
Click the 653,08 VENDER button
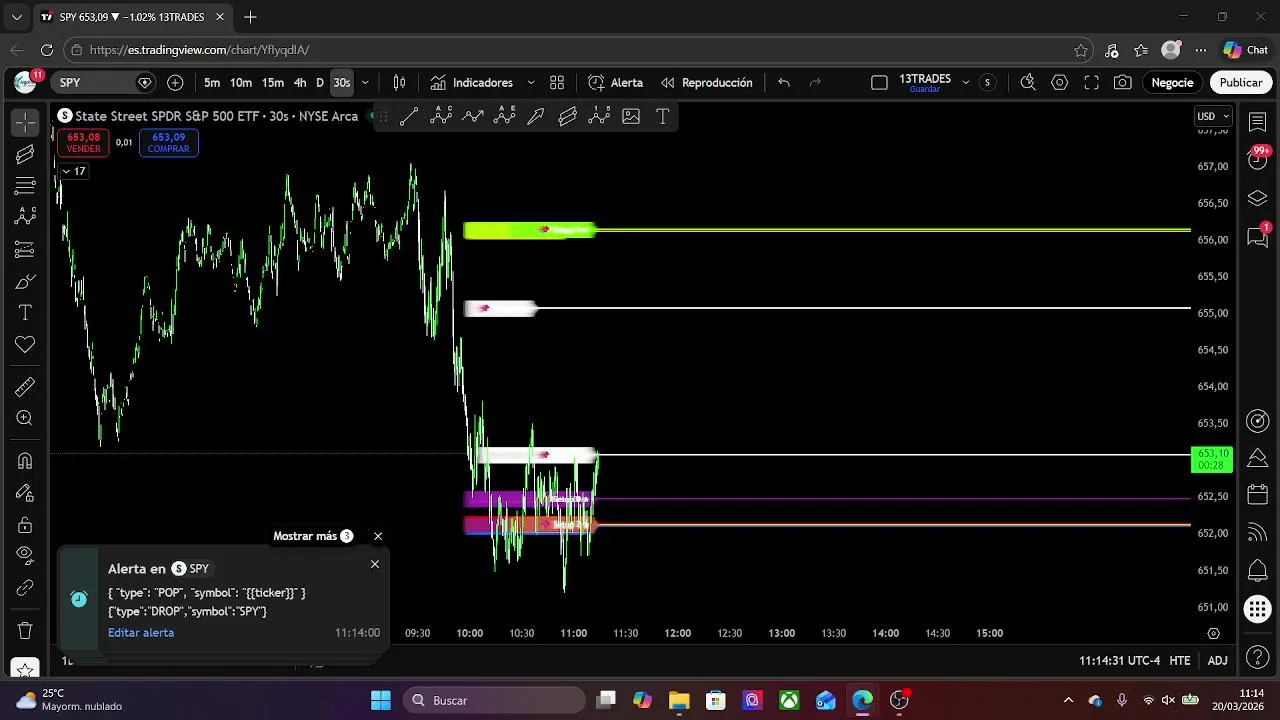(83, 143)
